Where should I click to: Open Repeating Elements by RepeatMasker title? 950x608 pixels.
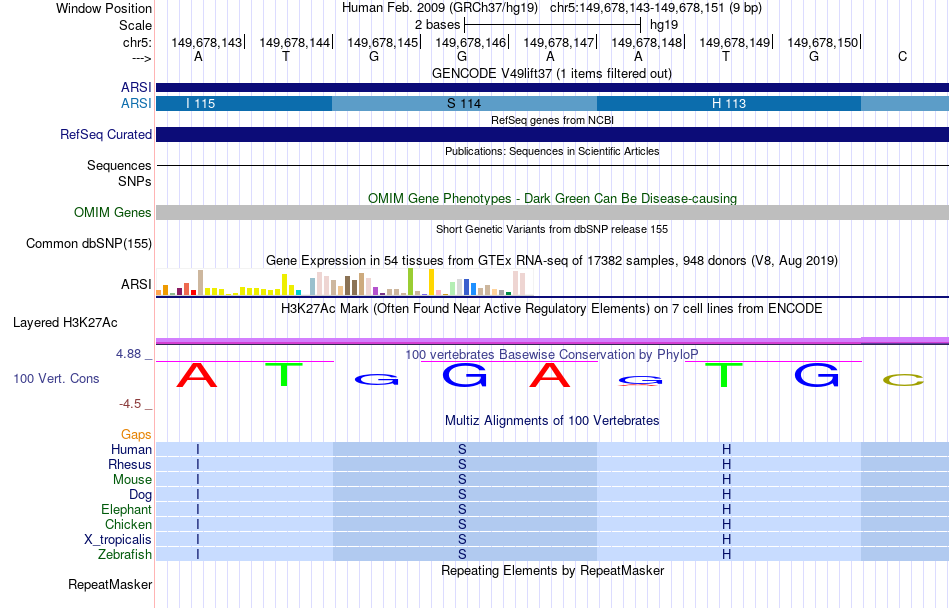(553, 570)
